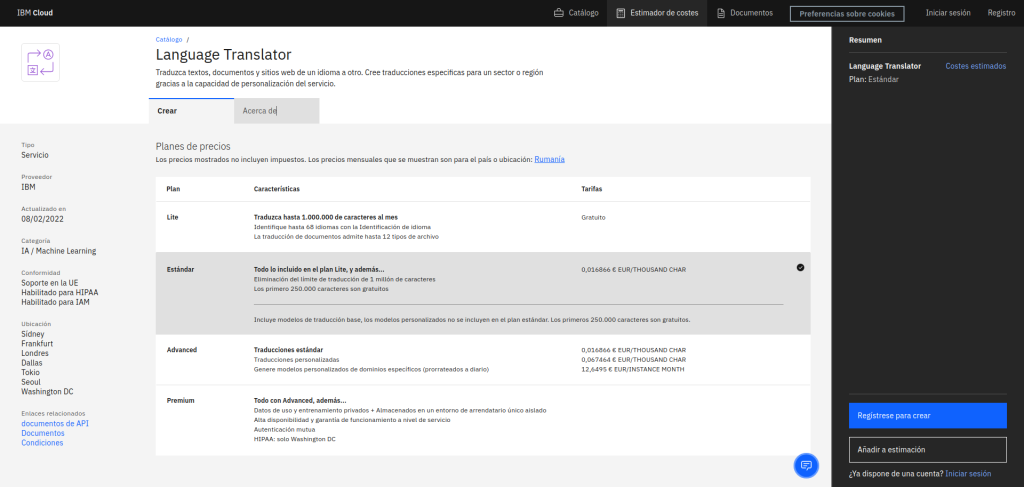This screenshot has height=487, width=1024.
Task: Click the Características column header
Action: click(x=277, y=189)
